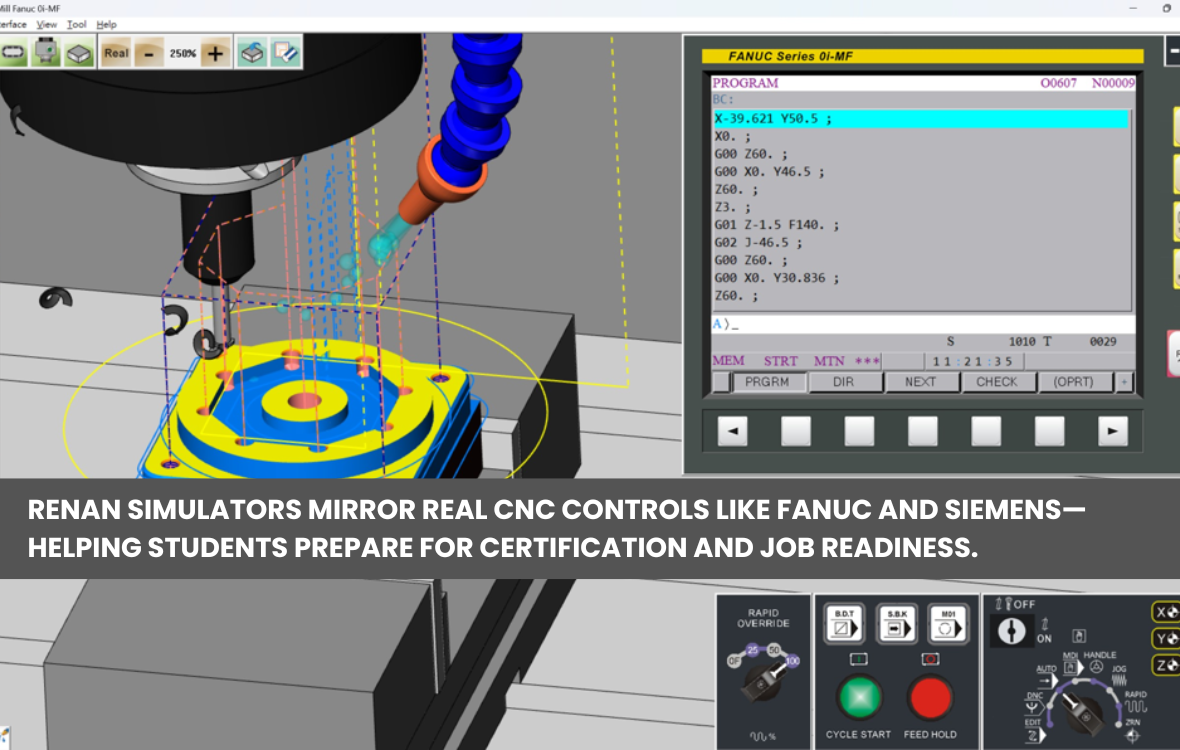Click the cycle start indicator lamp
This screenshot has width=1180, height=750.
tap(859, 659)
